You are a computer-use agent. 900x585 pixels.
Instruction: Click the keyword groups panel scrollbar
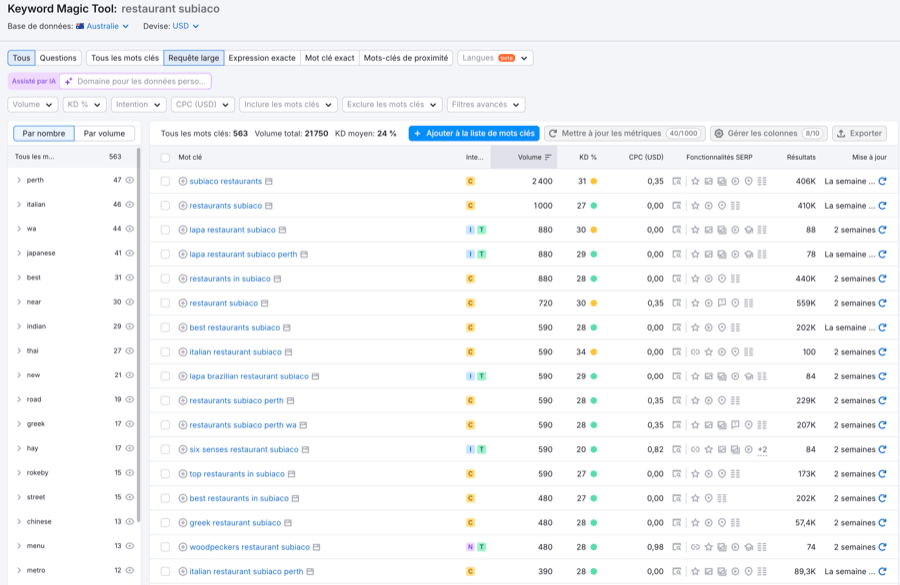(138, 336)
